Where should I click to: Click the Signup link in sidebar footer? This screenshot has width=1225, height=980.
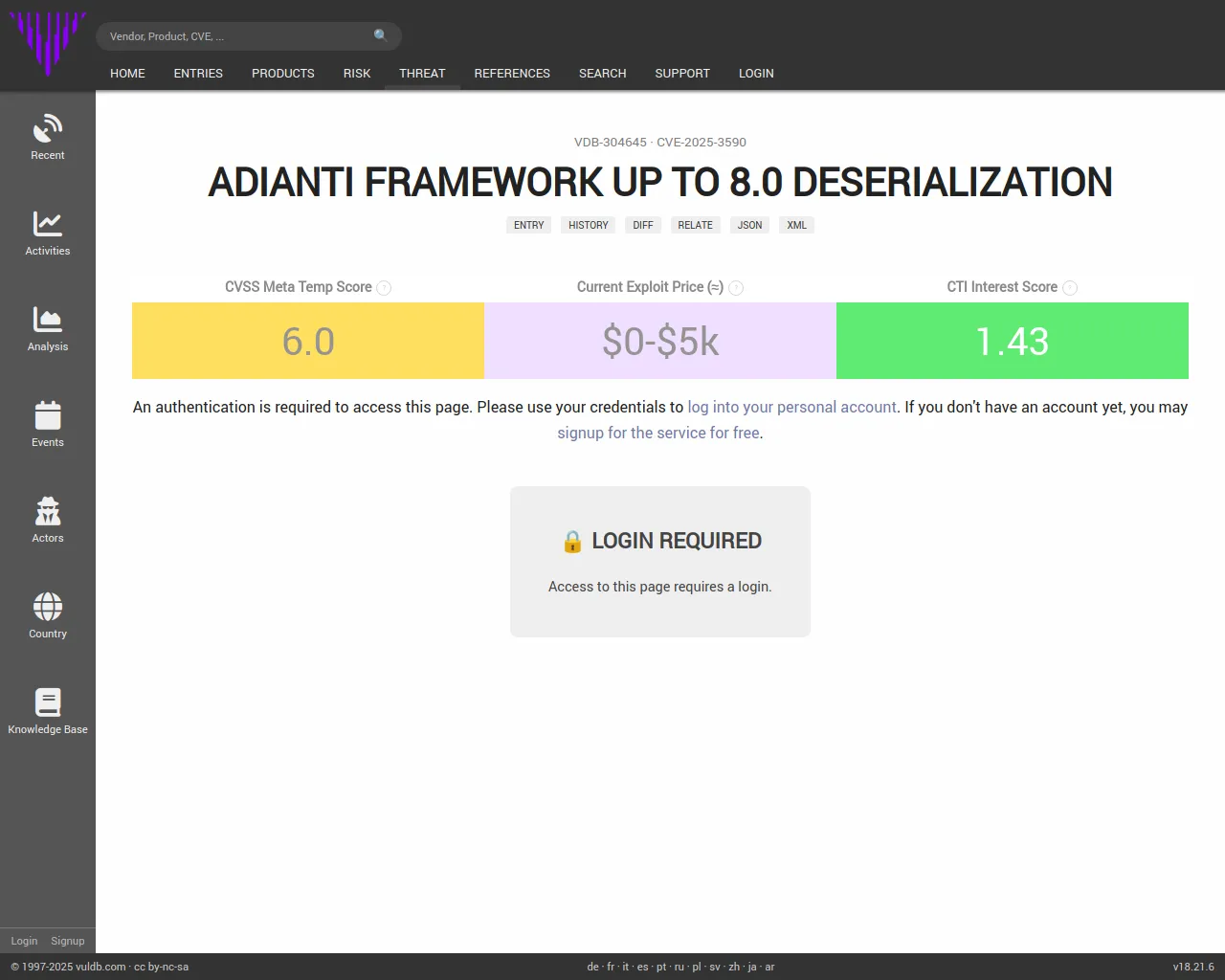(x=68, y=941)
